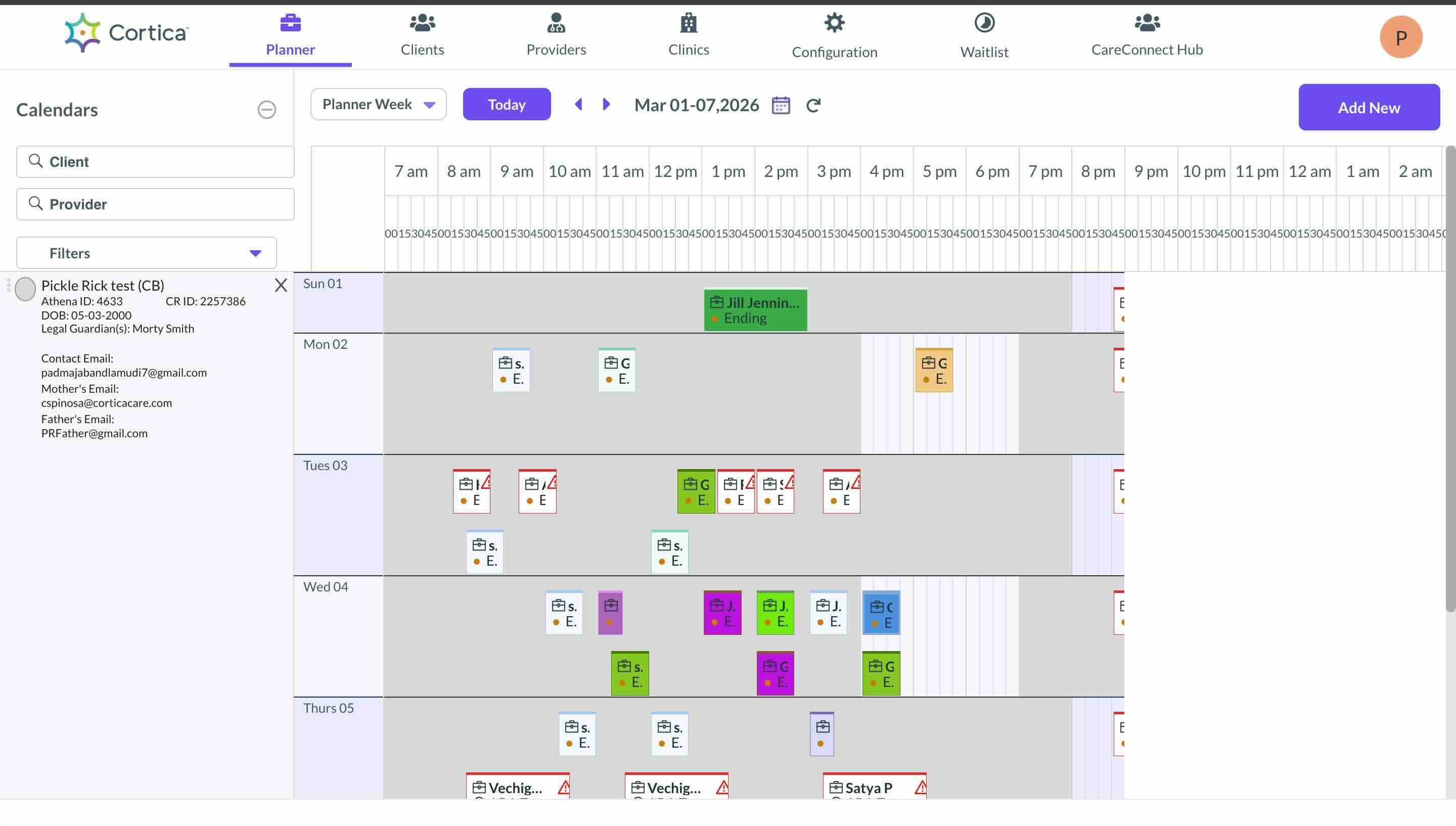Open the lavender appointment on Thursday 3 pm

pos(822,734)
